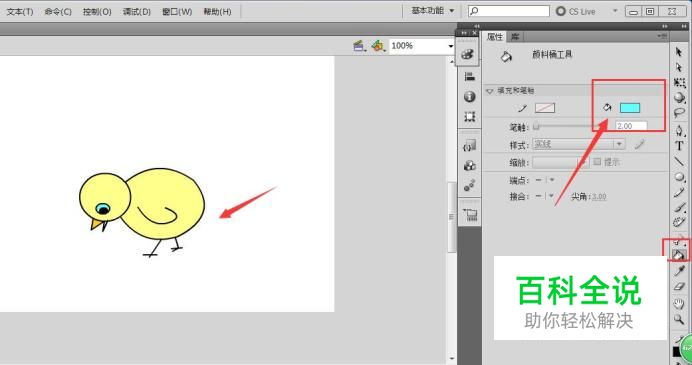Open the 样式 stroke style dropdown
Viewport: 692px width, 365px height.
click(x=579, y=144)
